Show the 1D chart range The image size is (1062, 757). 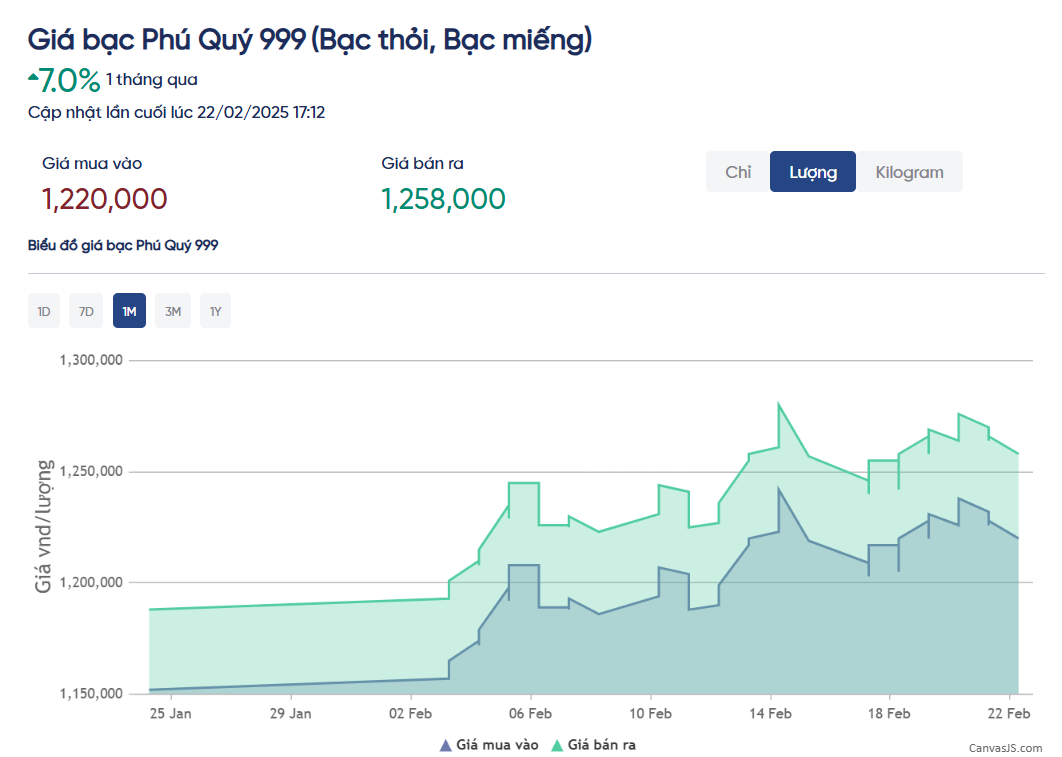44,312
